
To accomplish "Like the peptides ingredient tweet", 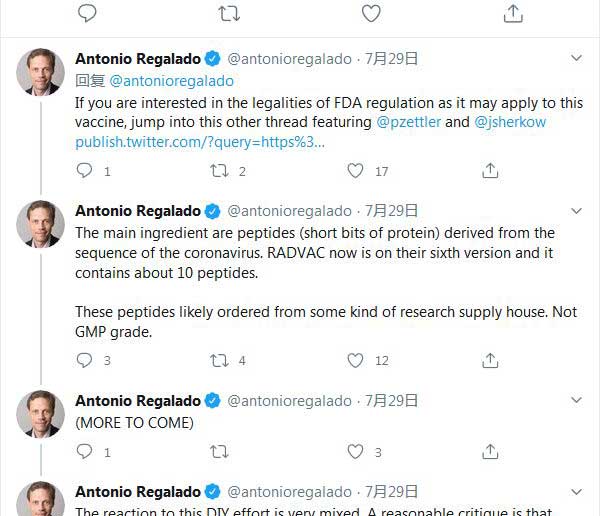I will point(355,360).
